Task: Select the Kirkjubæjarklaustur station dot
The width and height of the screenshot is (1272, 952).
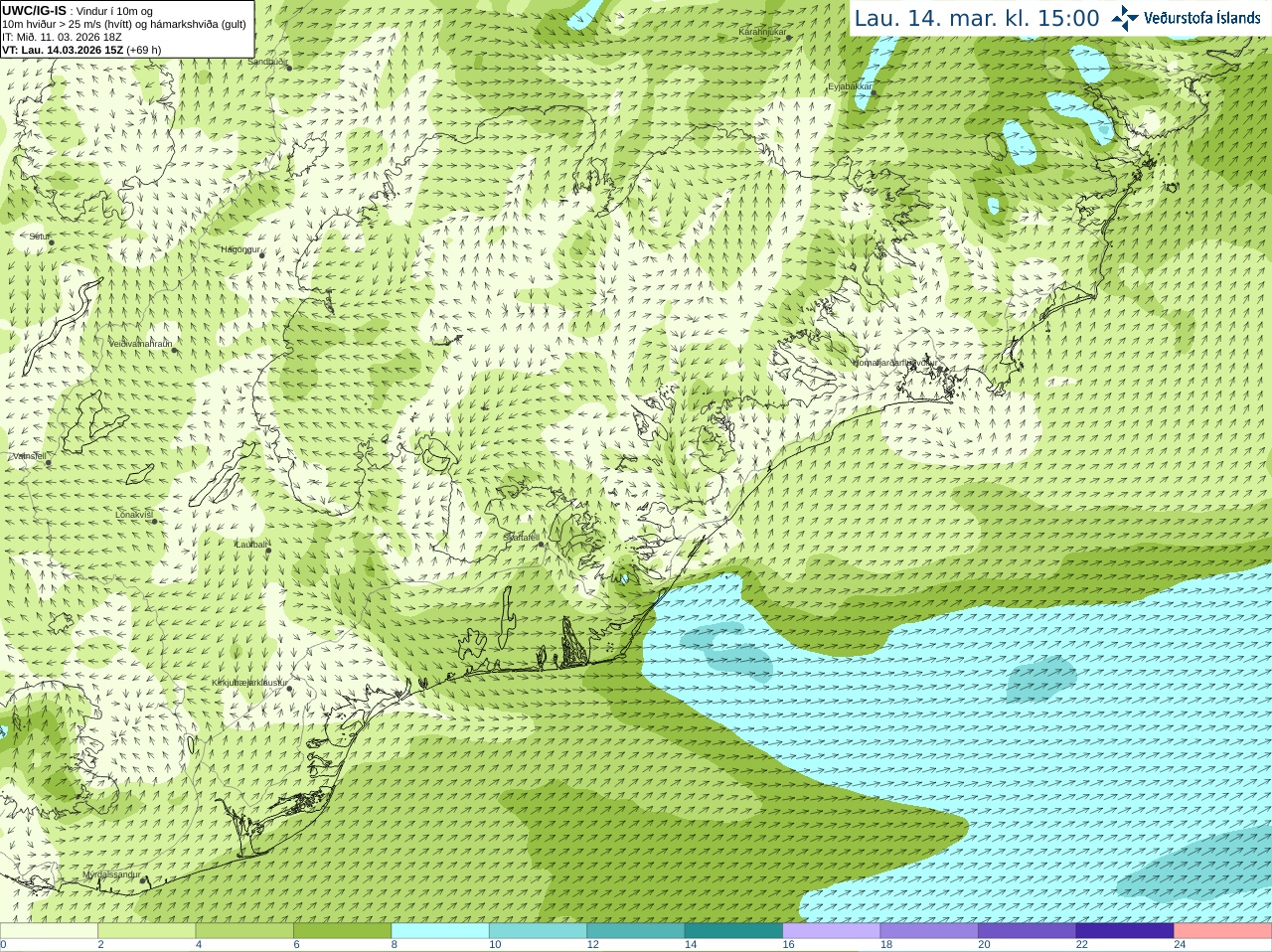Action: (x=291, y=689)
